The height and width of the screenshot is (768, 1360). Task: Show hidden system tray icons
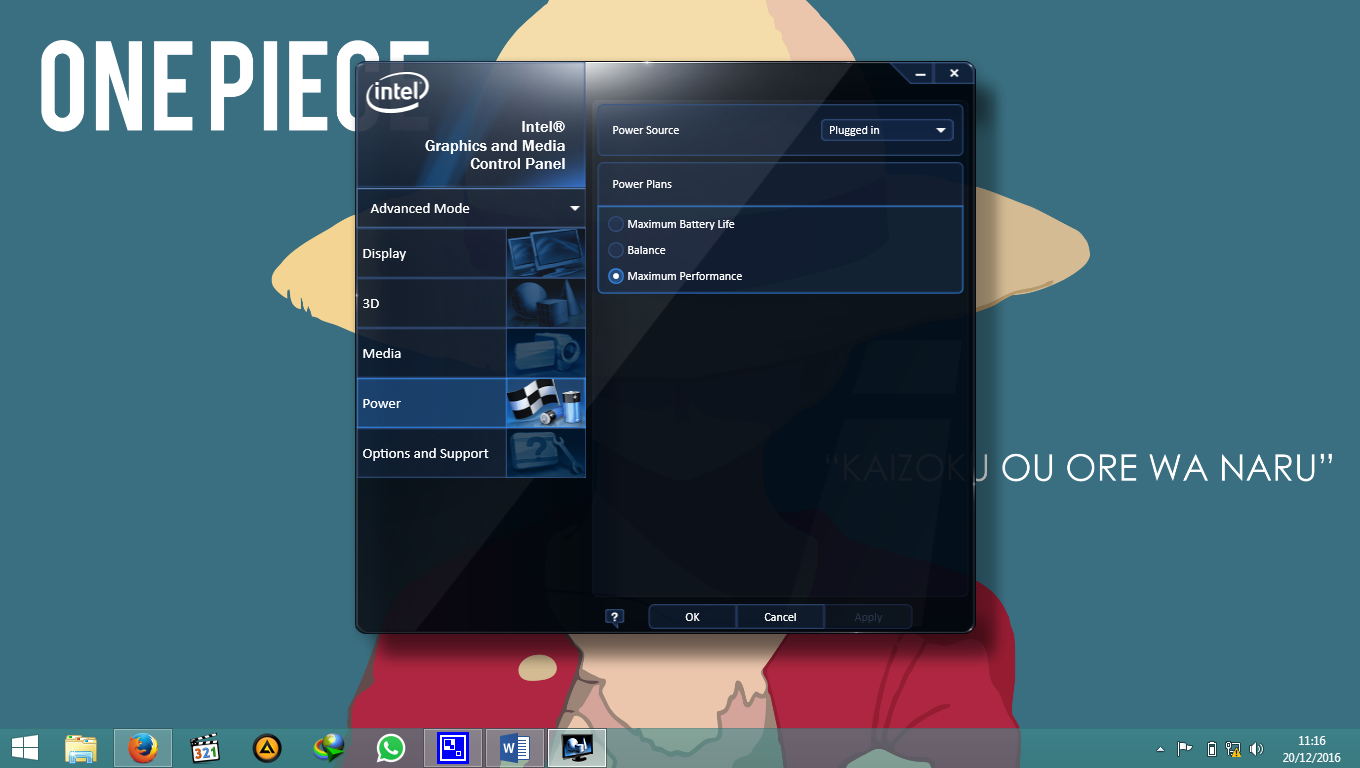tap(1160, 749)
